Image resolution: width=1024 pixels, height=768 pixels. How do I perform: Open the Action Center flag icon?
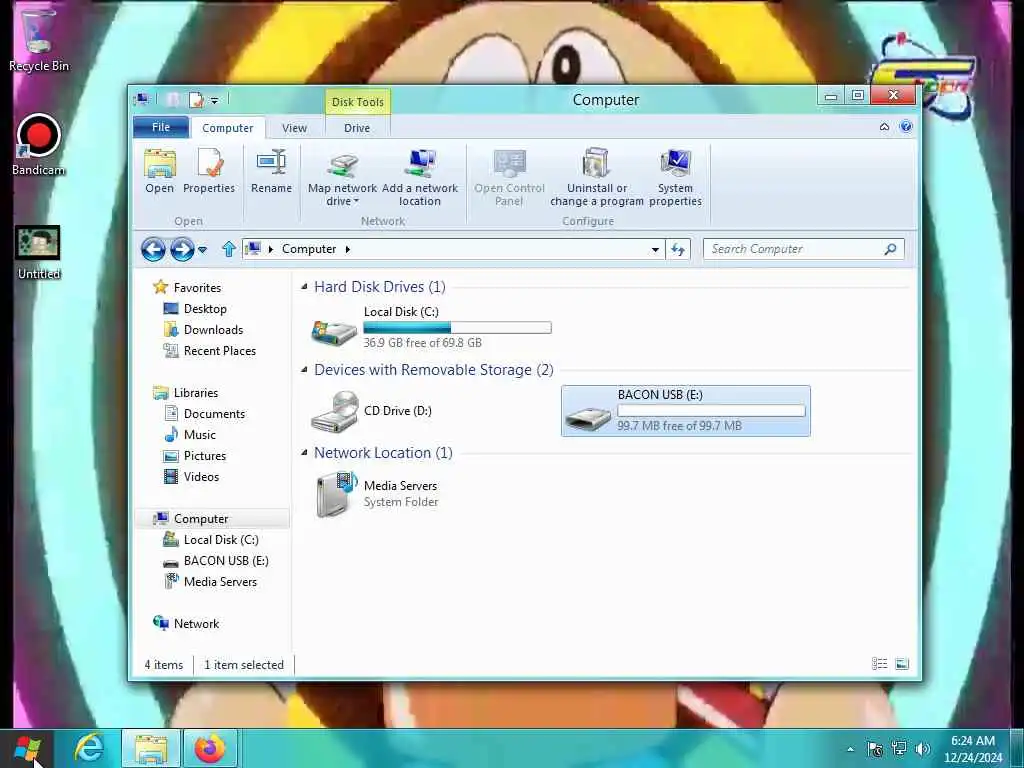pyautogui.click(x=875, y=748)
